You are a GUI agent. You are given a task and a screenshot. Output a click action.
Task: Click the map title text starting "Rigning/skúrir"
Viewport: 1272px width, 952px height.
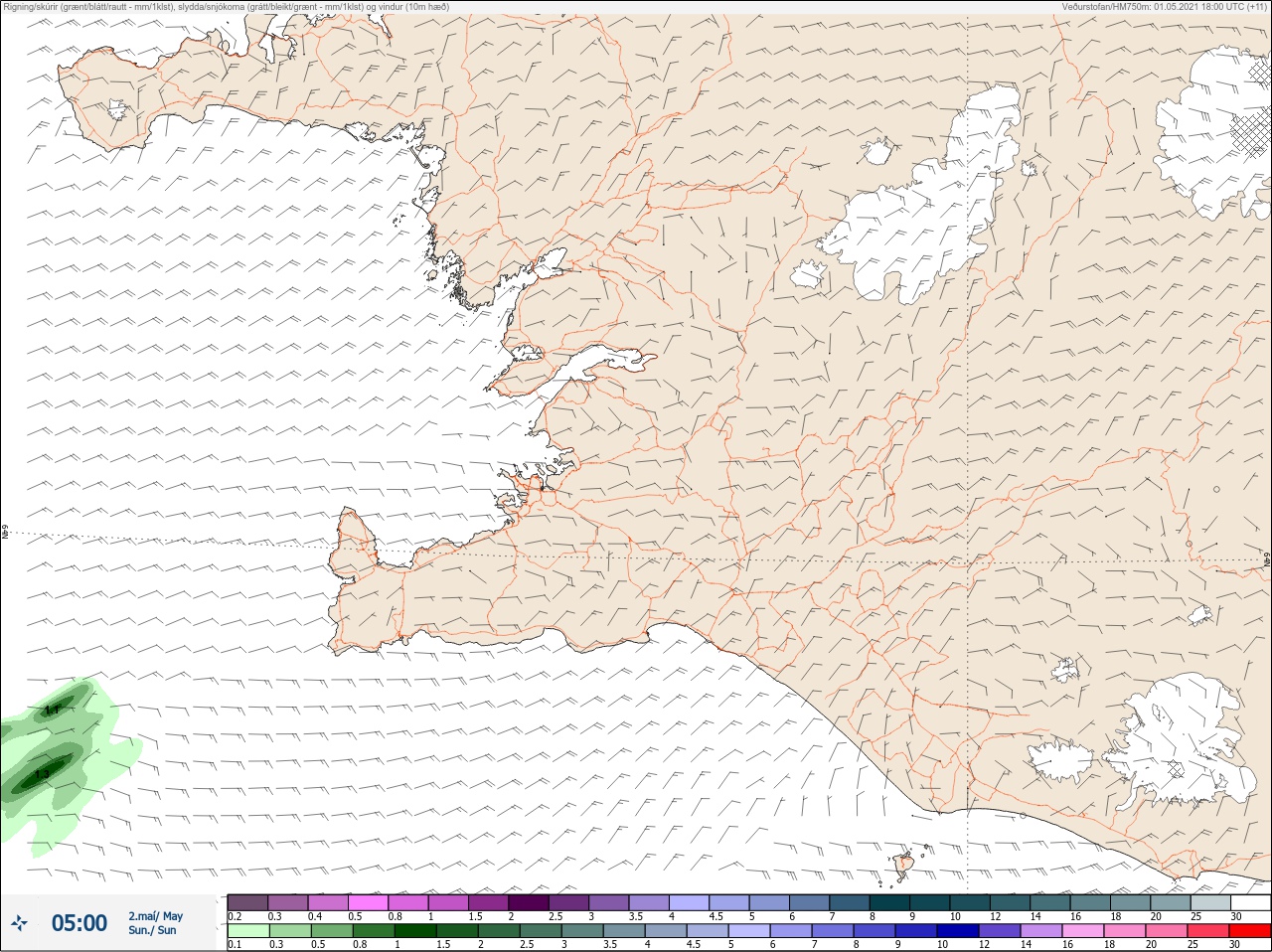tap(227, 7)
